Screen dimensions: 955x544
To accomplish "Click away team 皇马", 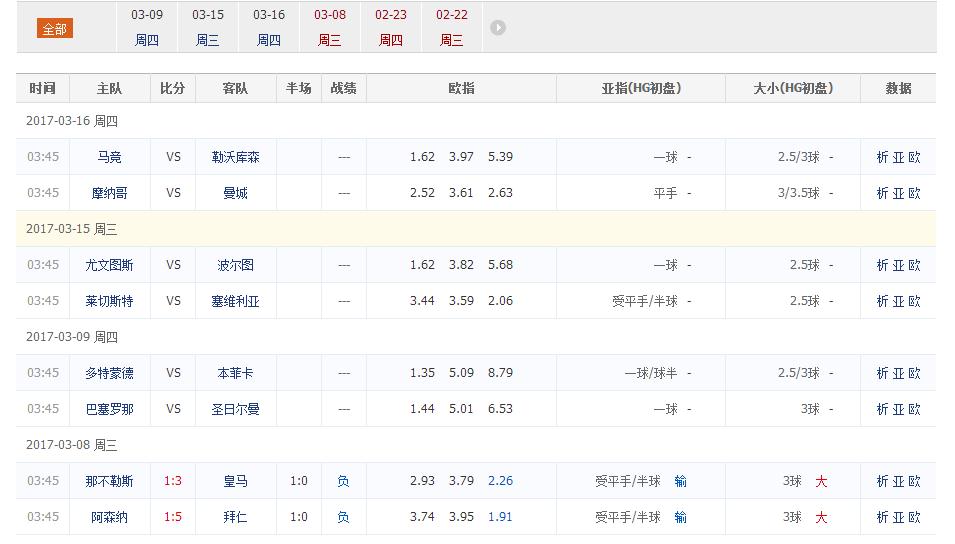I will pyautogui.click(x=235, y=481).
